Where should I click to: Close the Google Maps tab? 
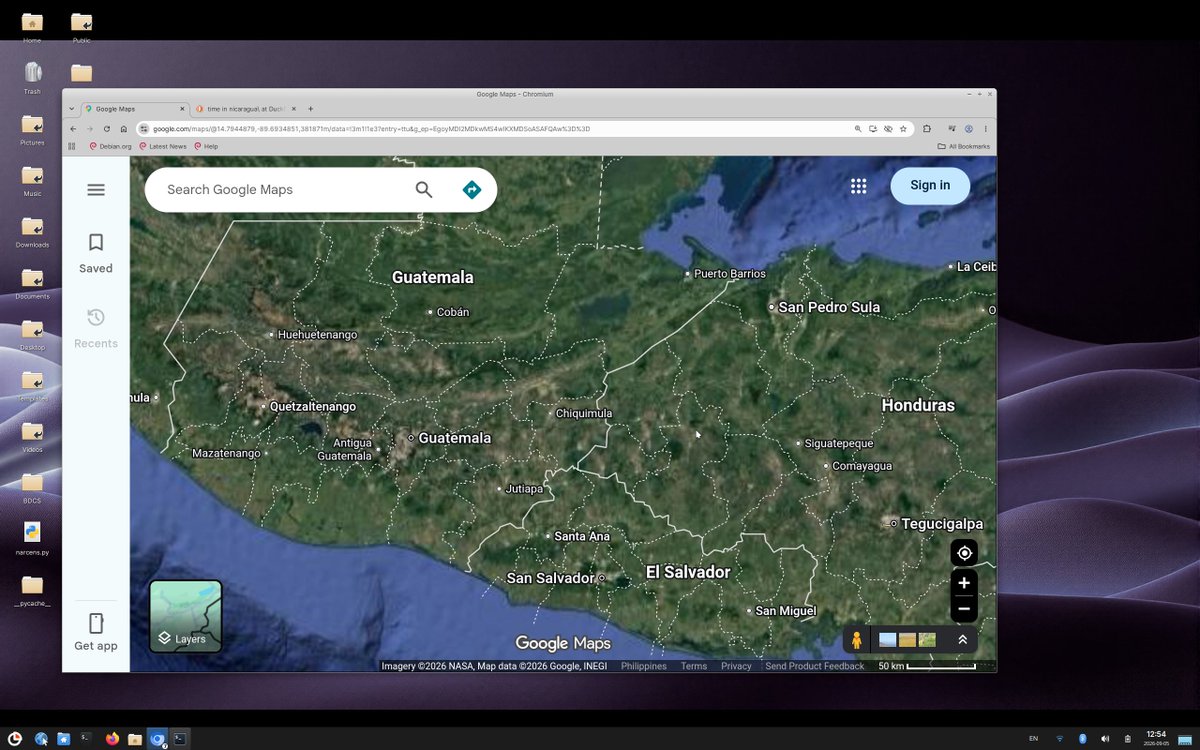click(x=182, y=108)
